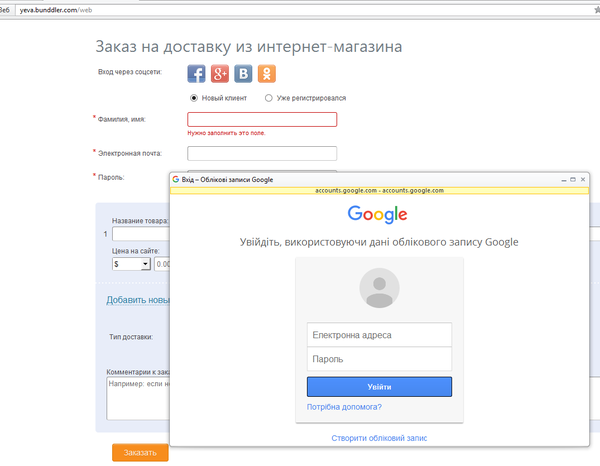Select the 'Уже регистрировался' radio button
The width and height of the screenshot is (600, 466).
[269, 98]
